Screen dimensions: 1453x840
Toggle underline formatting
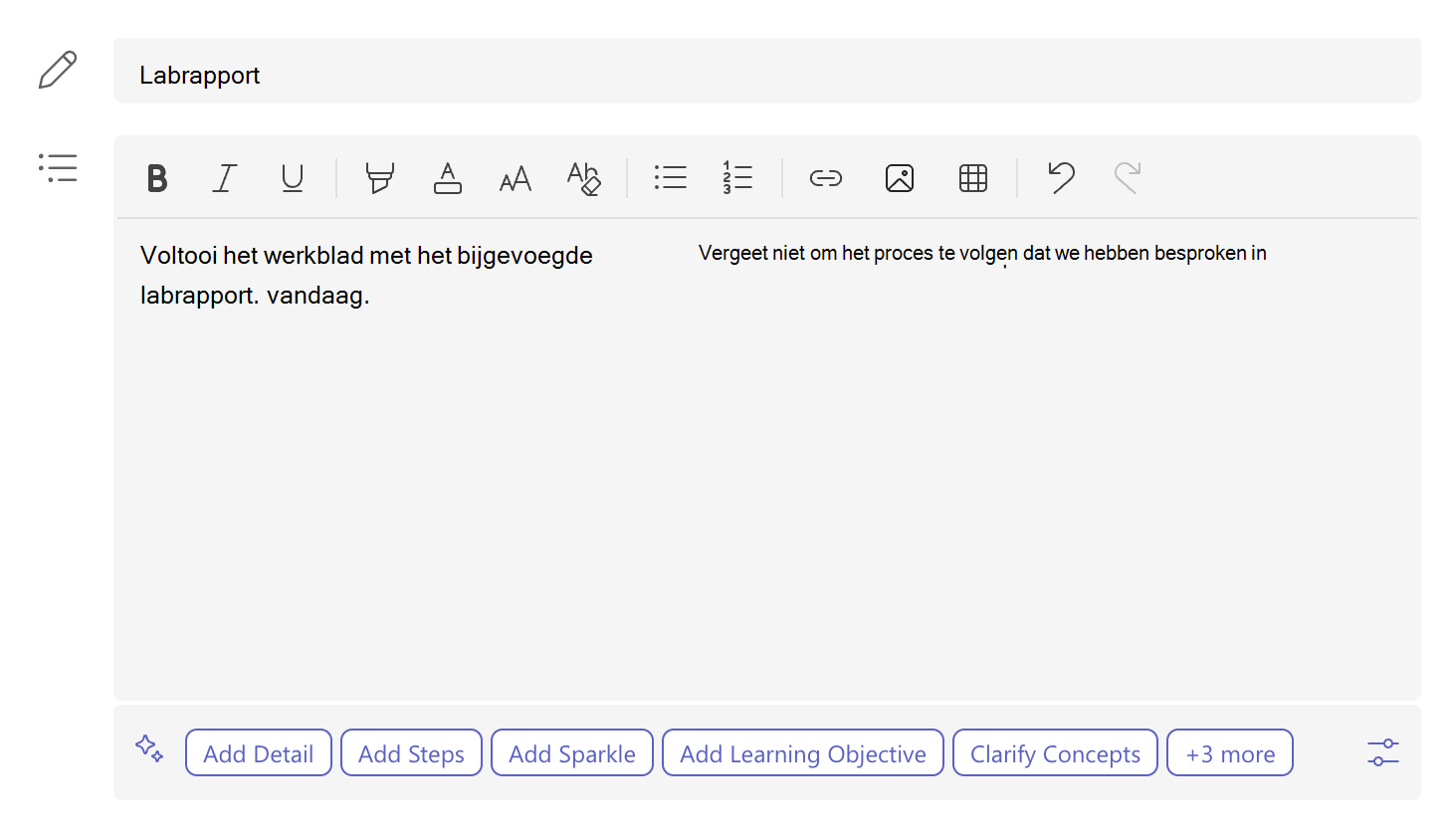(x=292, y=178)
